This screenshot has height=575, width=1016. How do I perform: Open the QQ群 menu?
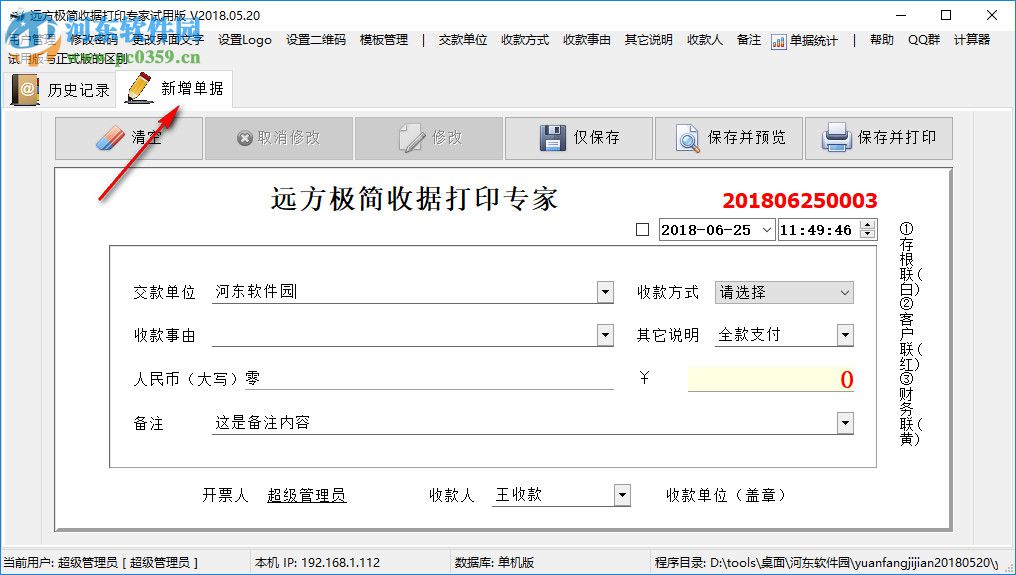[x=924, y=40]
